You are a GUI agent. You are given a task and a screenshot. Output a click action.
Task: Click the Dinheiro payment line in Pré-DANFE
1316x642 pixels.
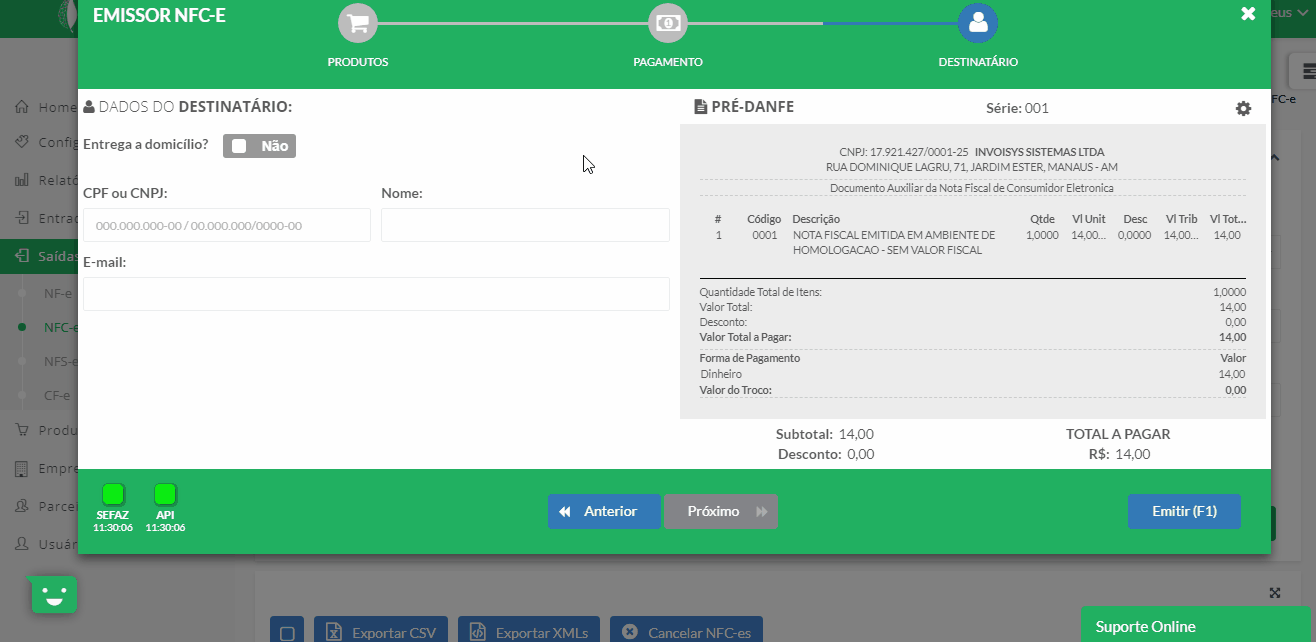click(x=973, y=374)
